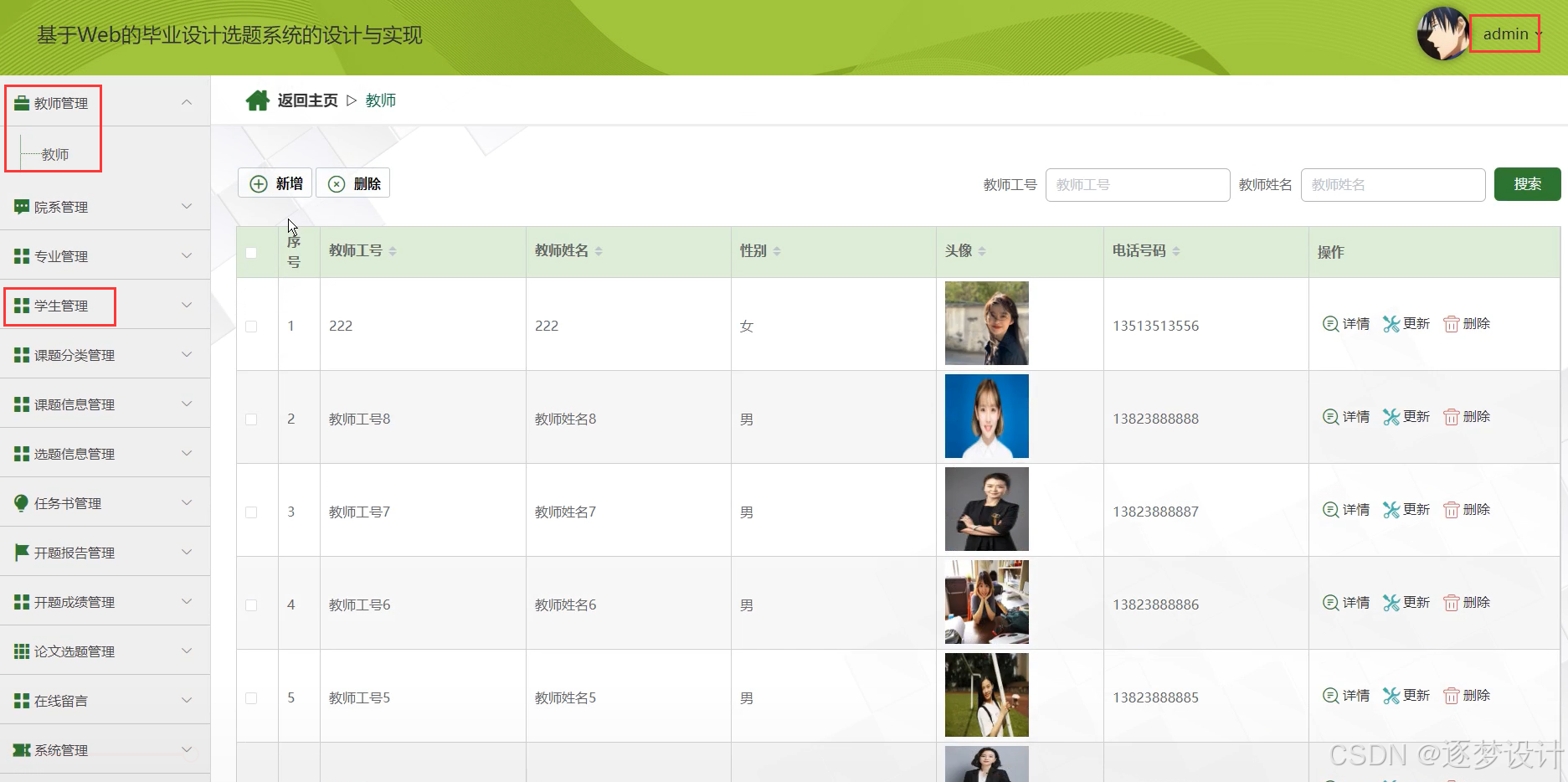Click the grid icon of 学生管理
Viewport: 1568px width, 782px height.
pyautogui.click(x=22, y=306)
